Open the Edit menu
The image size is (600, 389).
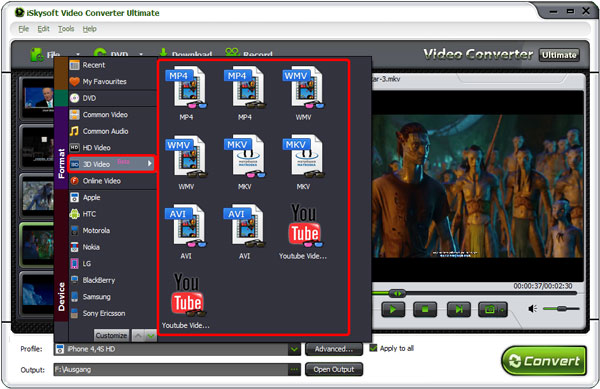[43, 29]
